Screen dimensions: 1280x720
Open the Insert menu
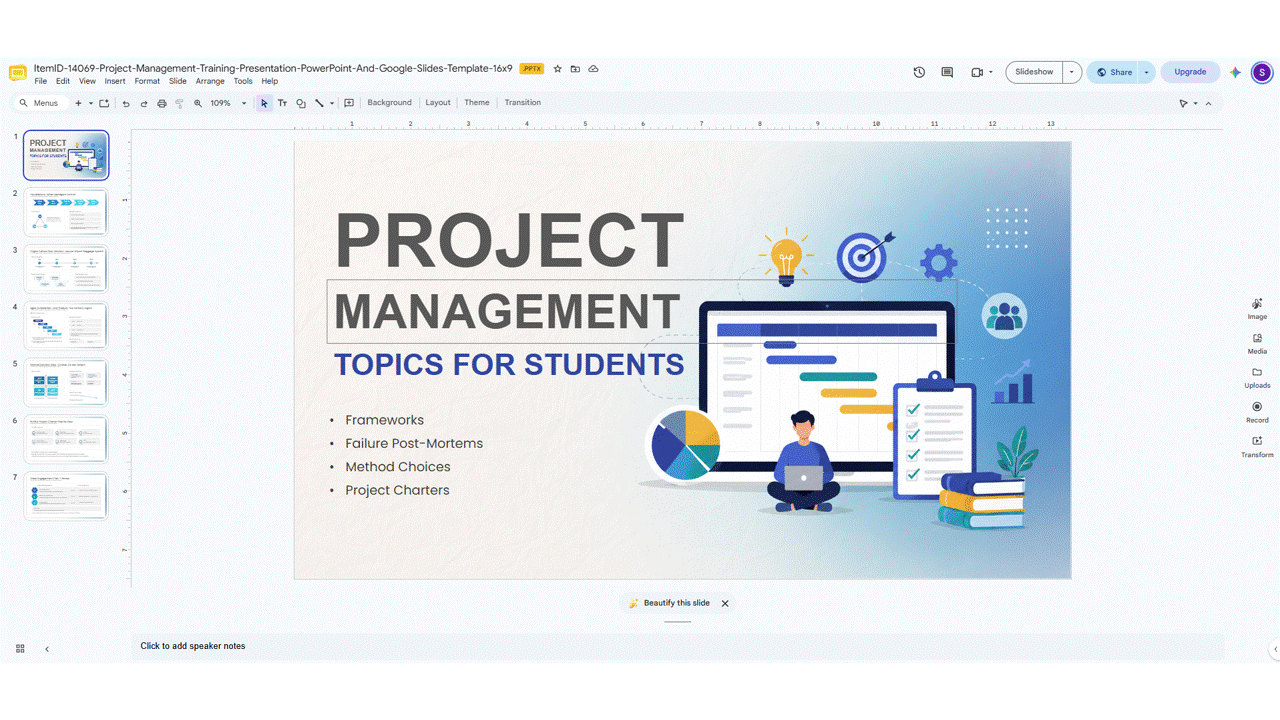(x=115, y=81)
